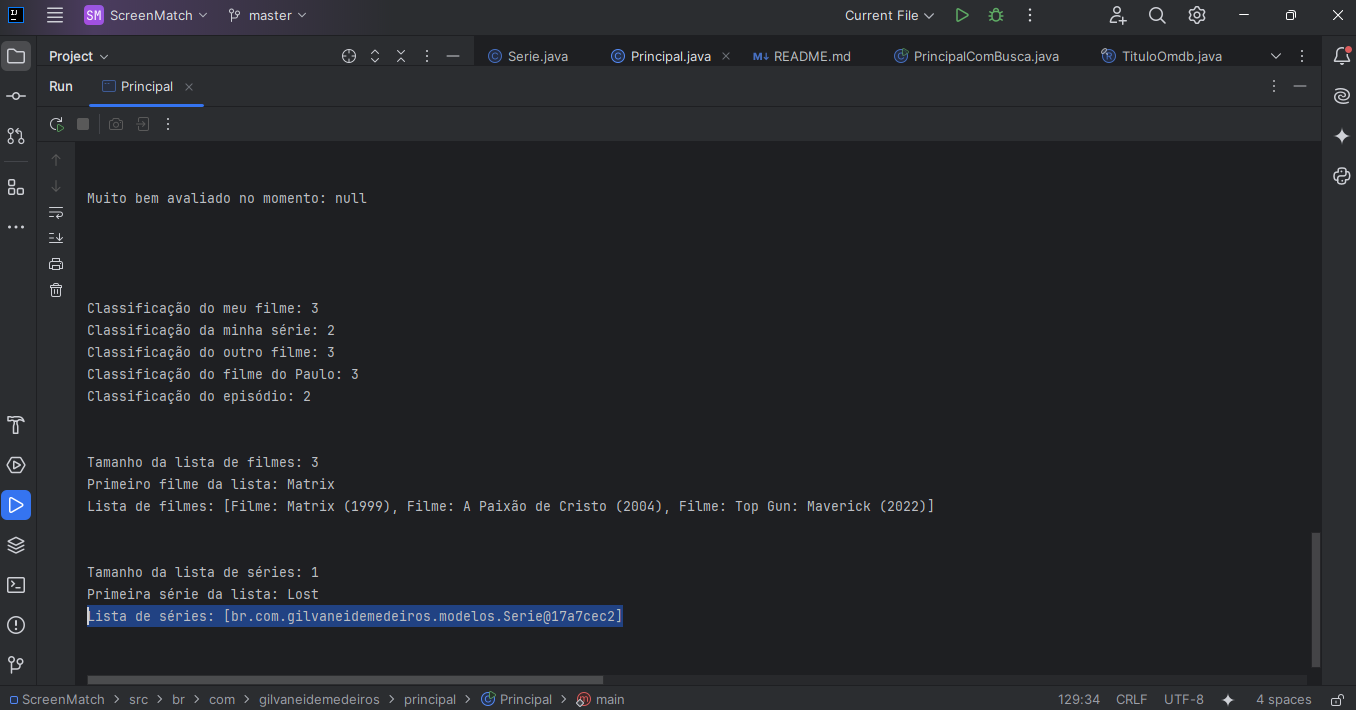Open the Services tool window
This screenshot has height=710, width=1356.
(16, 465)
